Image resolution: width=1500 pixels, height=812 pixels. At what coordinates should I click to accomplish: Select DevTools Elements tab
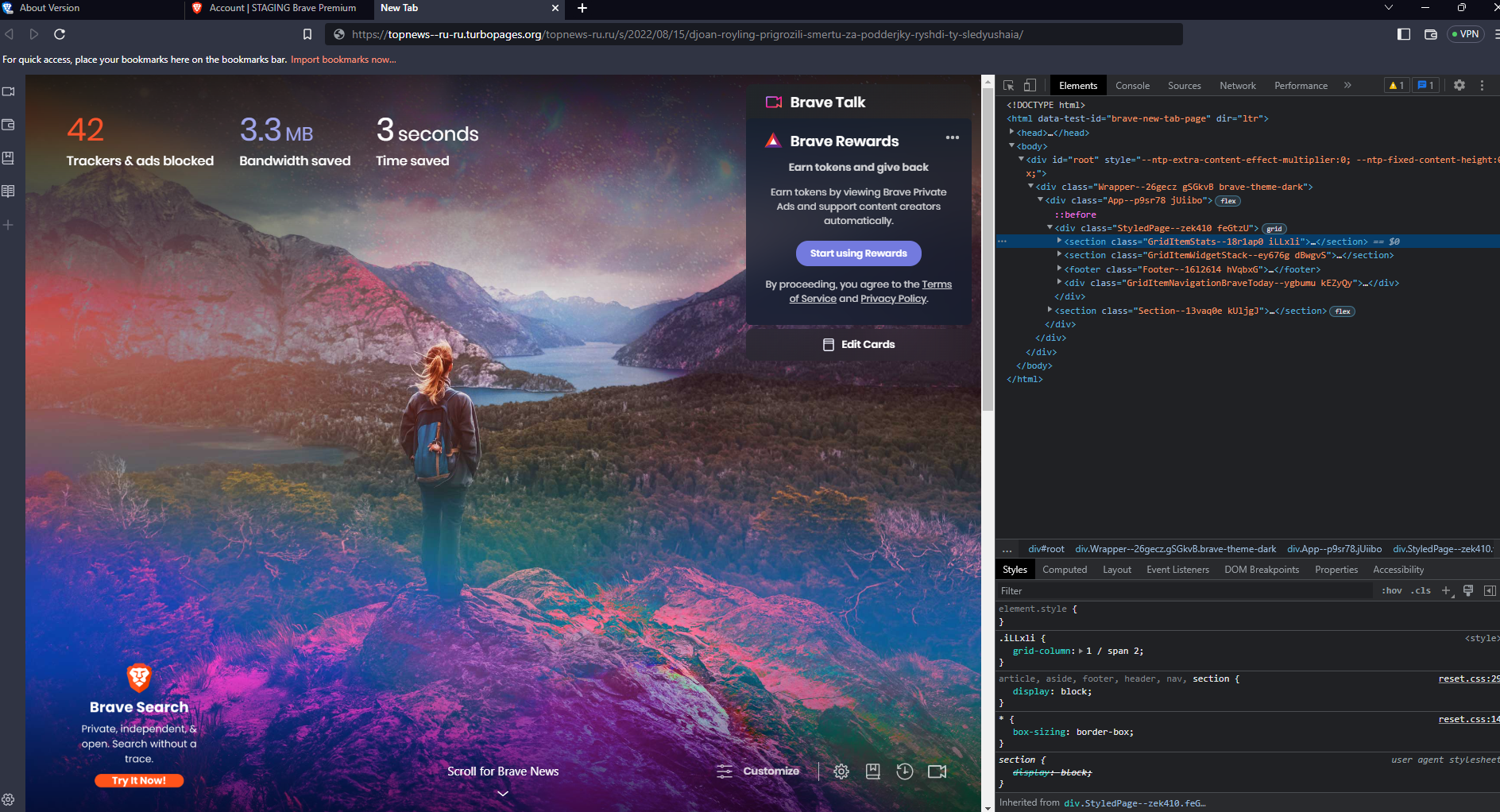(1078, 86)
